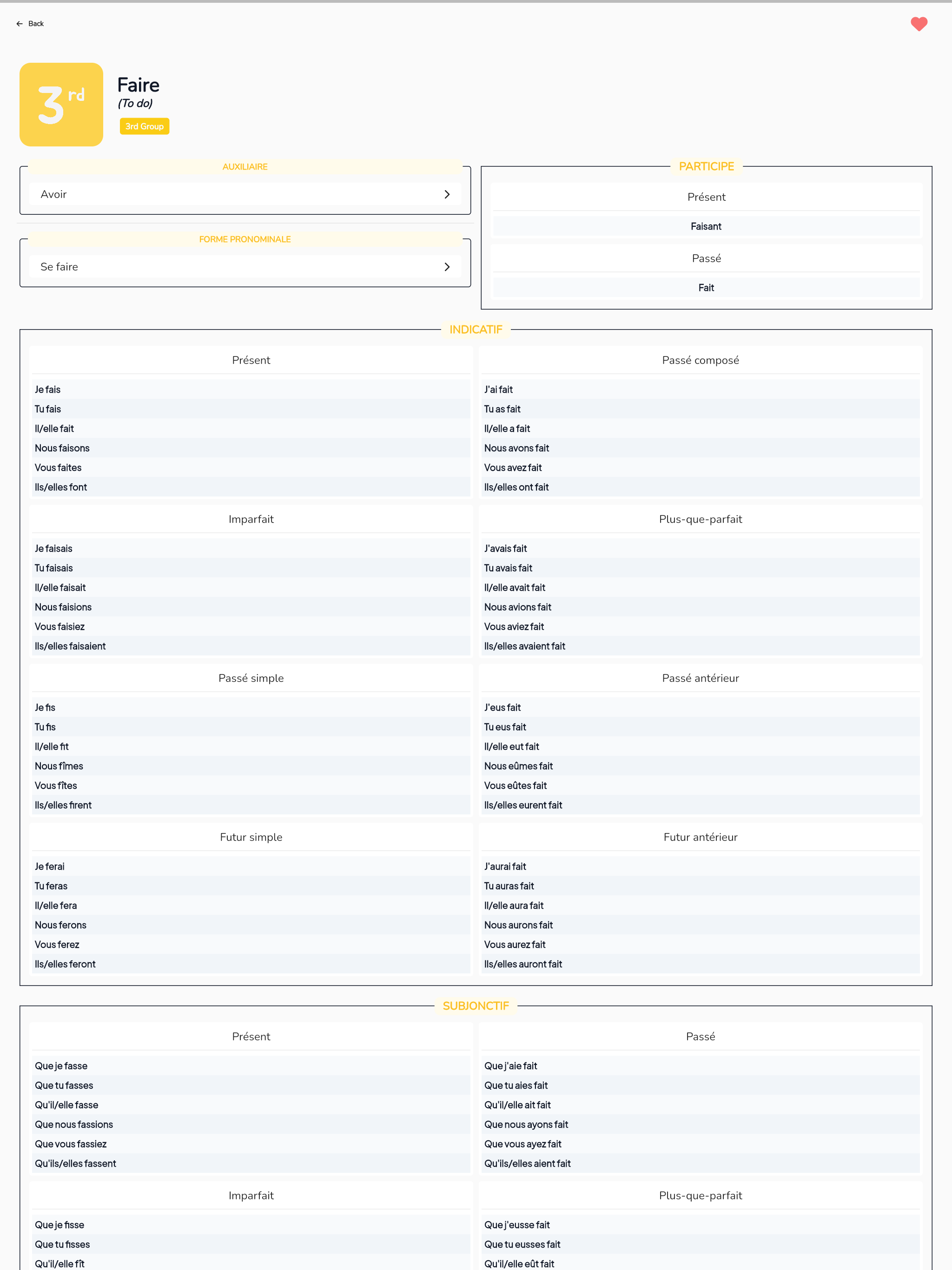Click the row J'eus fait
The width and height of the screenshot is (952, 1270).
(701, 708)
